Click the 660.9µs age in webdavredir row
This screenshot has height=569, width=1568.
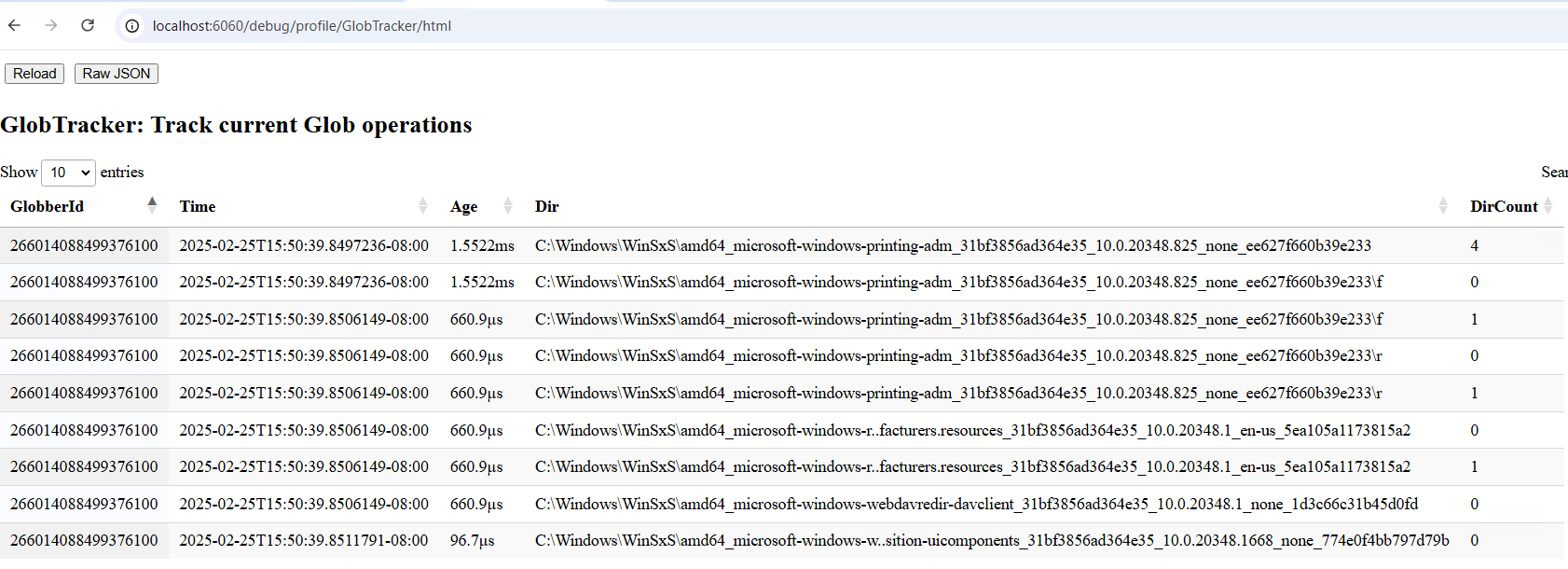476,504
